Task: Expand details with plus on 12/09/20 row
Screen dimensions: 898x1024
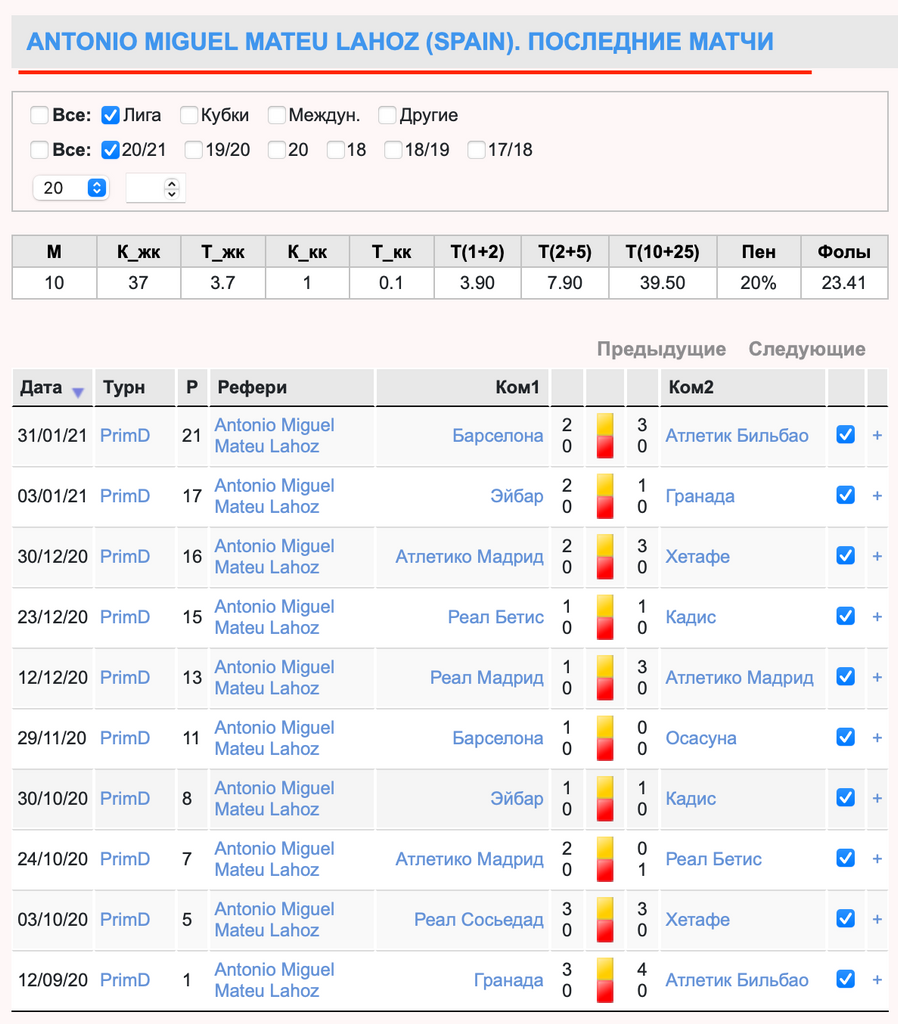Action: [877, 980]
